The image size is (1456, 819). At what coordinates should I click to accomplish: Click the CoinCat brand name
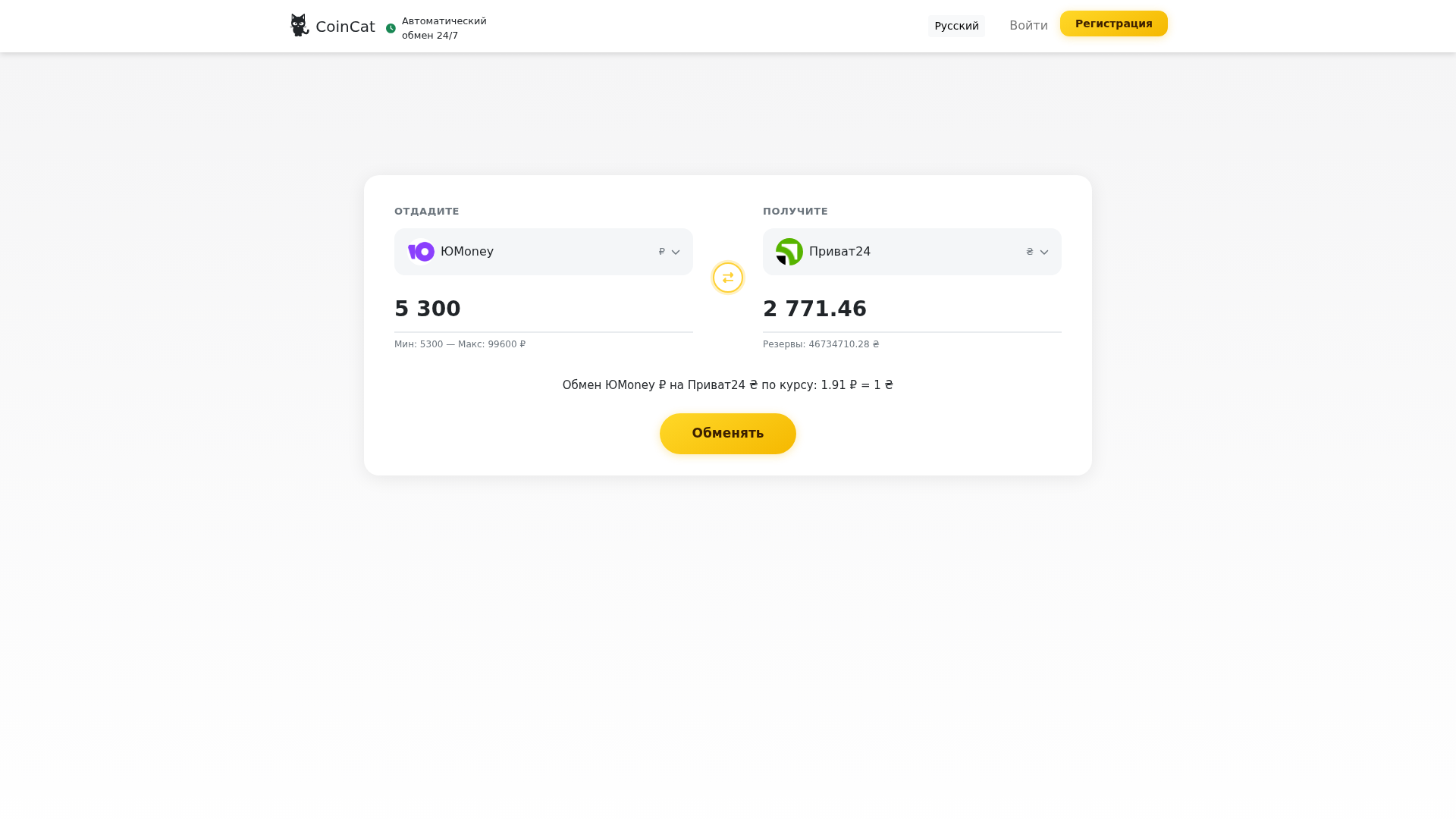click(345, 27)
